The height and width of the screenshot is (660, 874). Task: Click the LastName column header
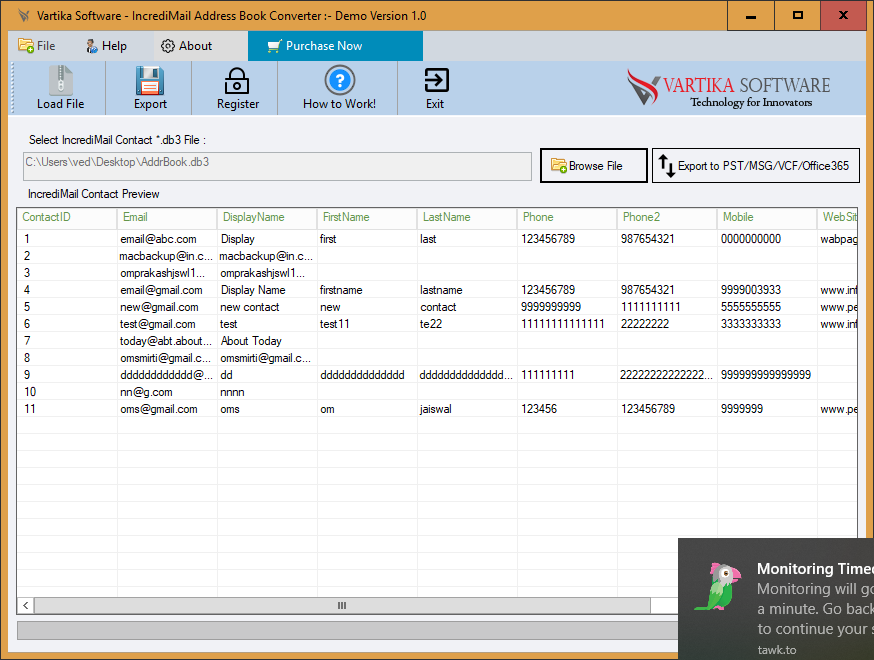click(467, 217)
